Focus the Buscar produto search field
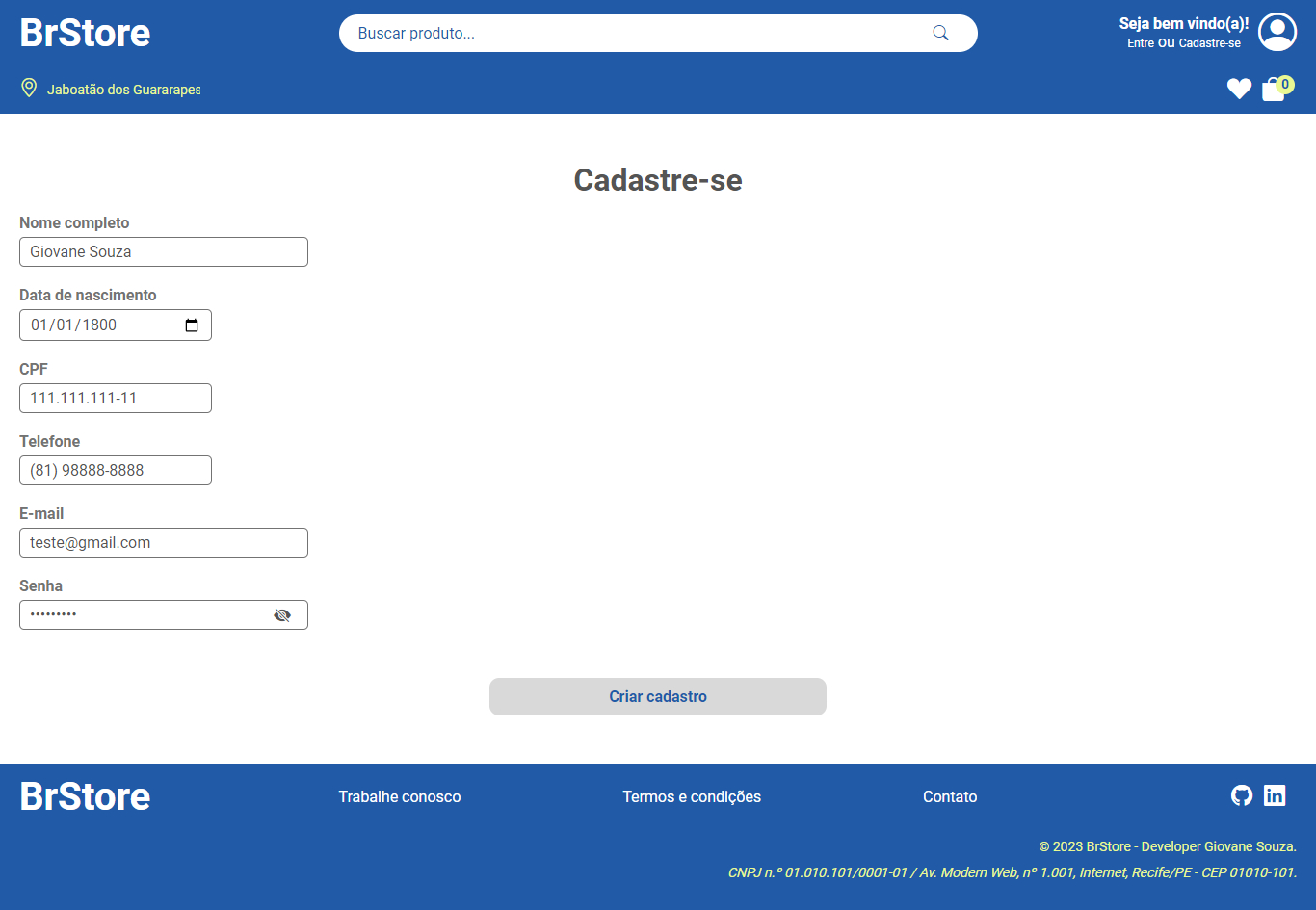The image size is (1316, 910). coord(658,33)
